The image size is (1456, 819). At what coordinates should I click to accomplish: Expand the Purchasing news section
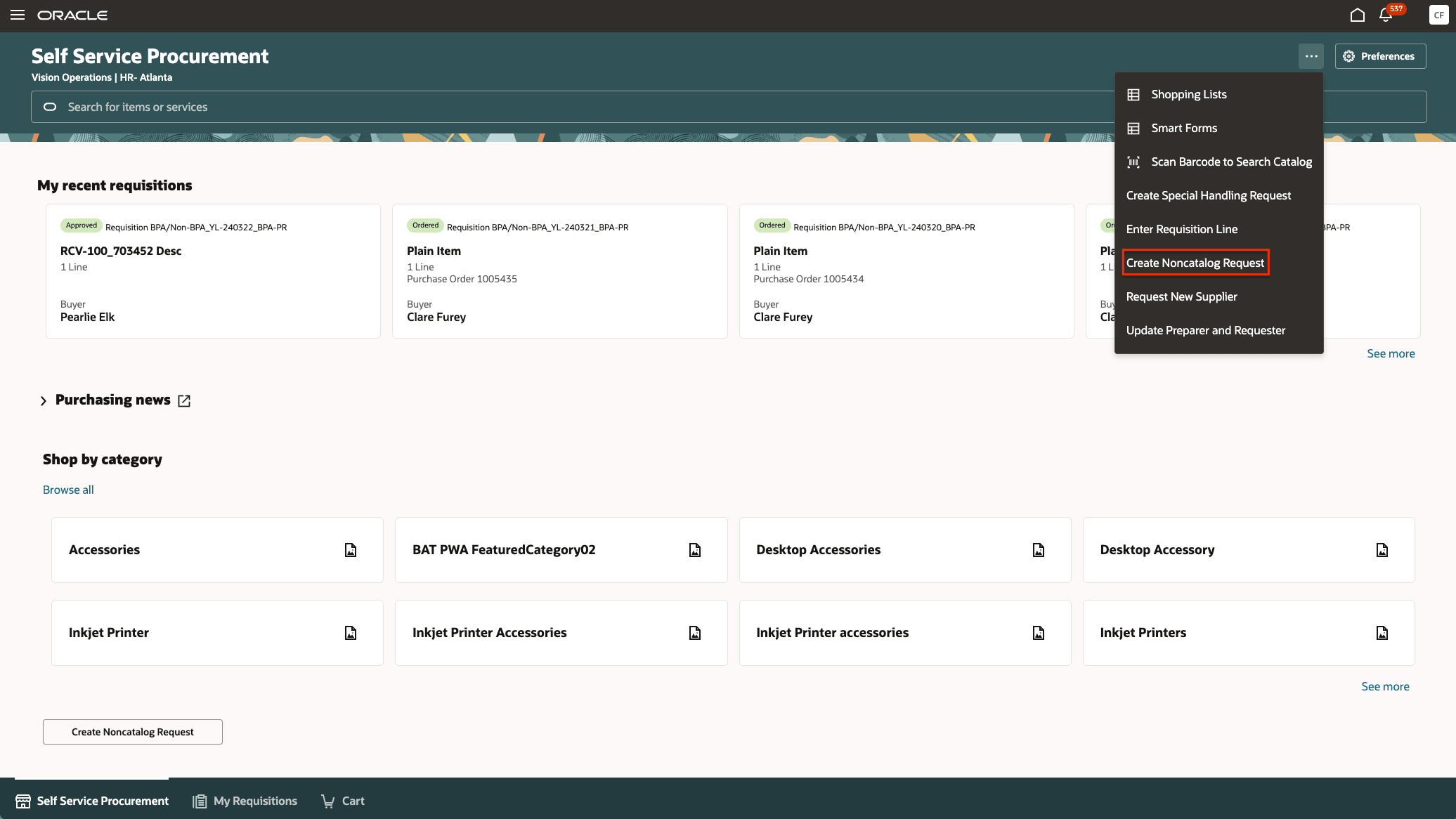point(43,400)
